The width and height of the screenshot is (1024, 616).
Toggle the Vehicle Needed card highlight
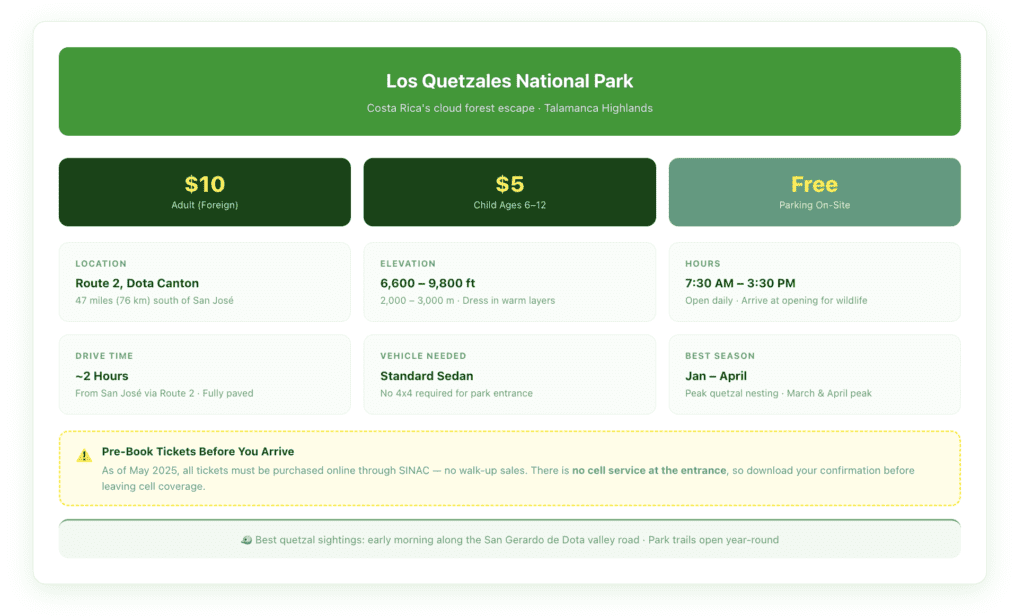coord(510,374)
